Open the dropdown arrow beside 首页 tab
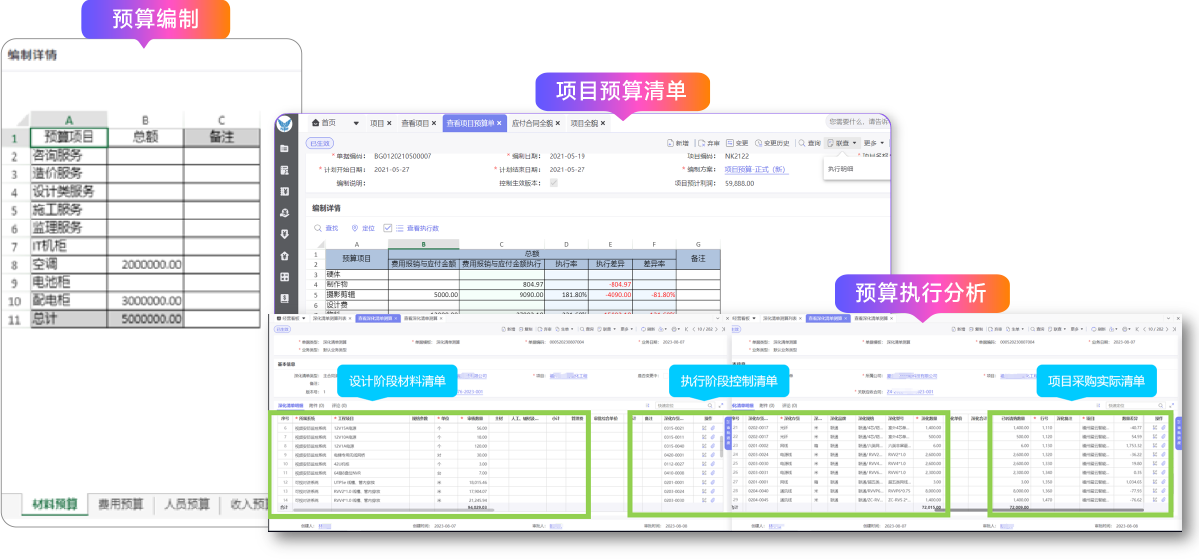1199x559 pixels. 356,124
